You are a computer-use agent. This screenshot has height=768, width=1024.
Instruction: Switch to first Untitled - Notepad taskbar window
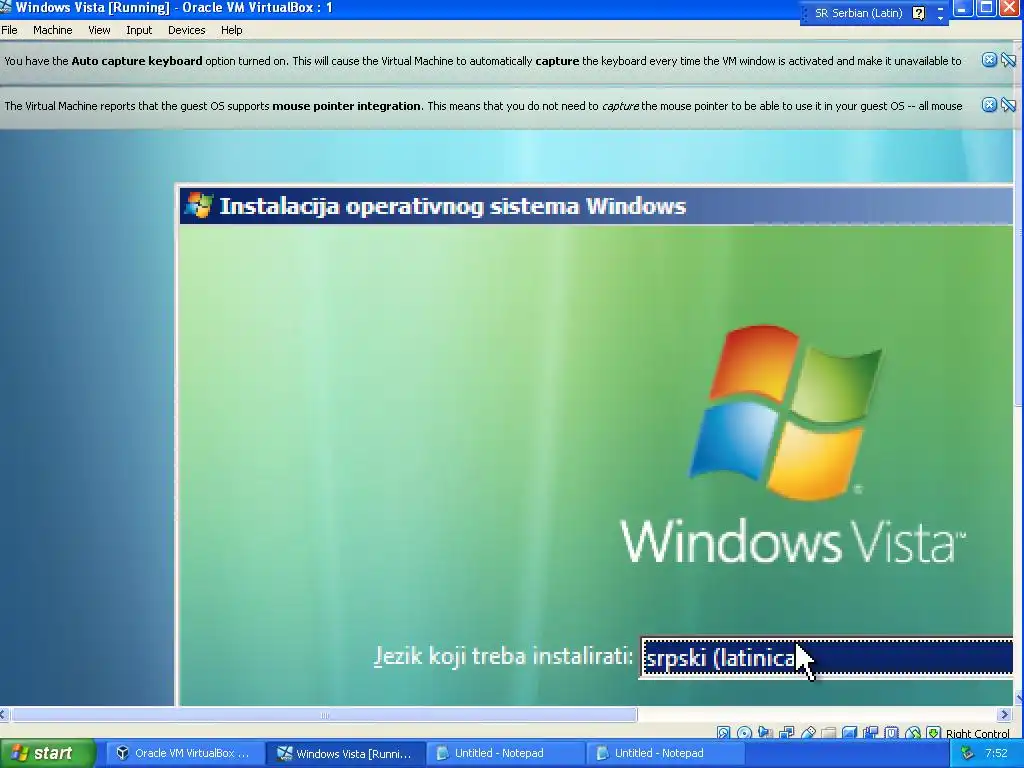tap(505, 754)
